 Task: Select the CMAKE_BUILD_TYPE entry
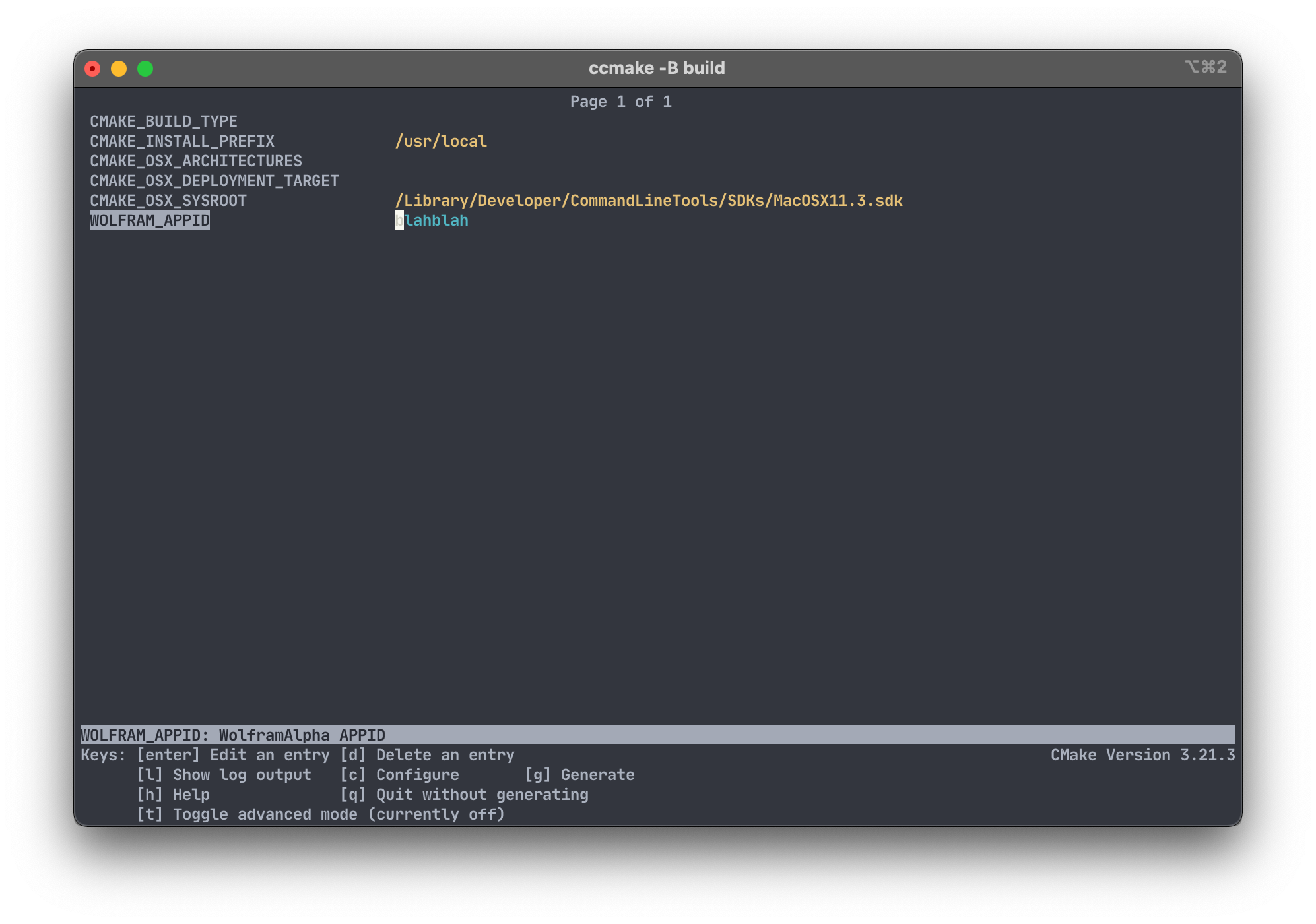(x=164, y=121)
